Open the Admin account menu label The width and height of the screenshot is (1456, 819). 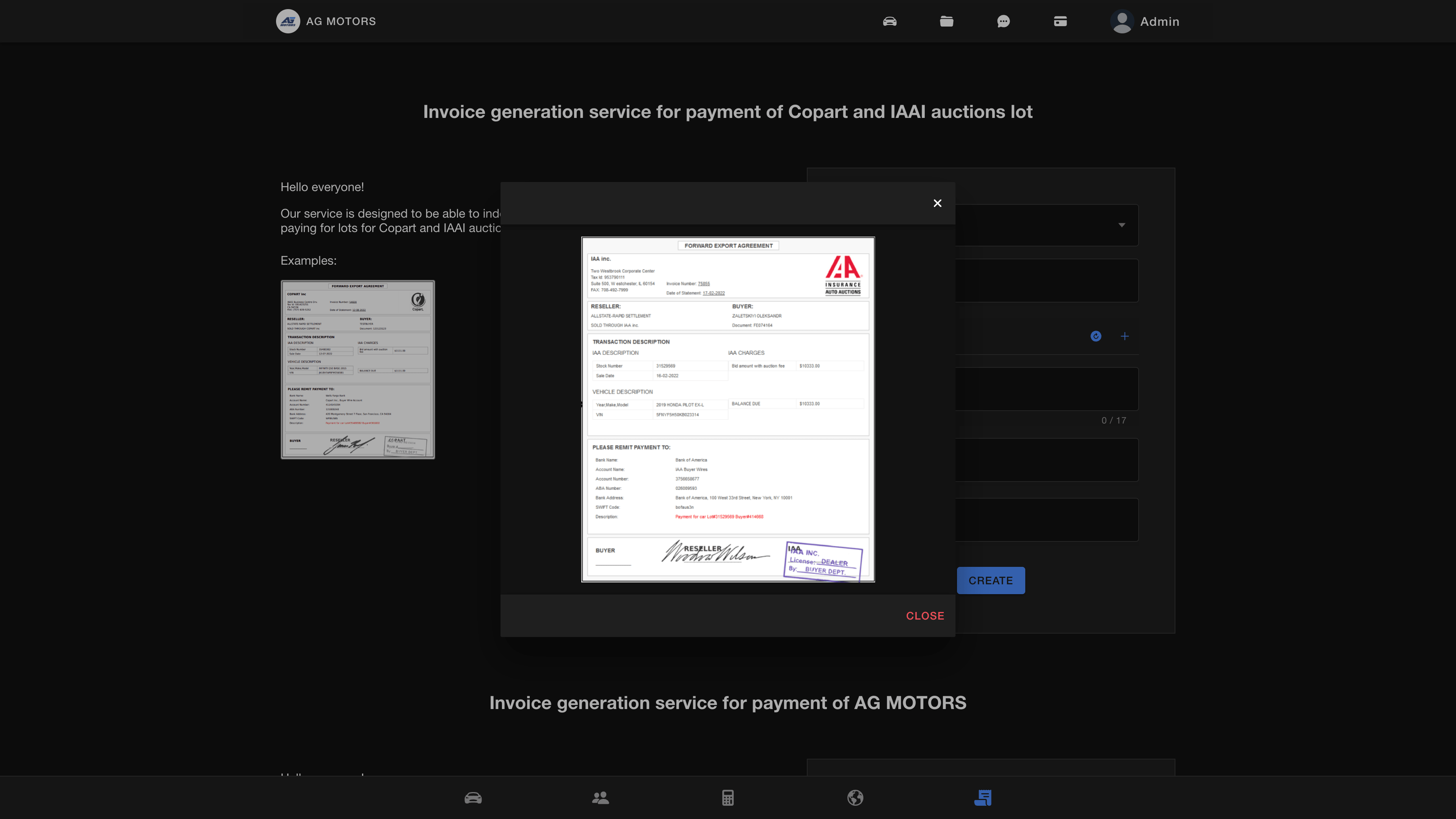point(1159,22)
